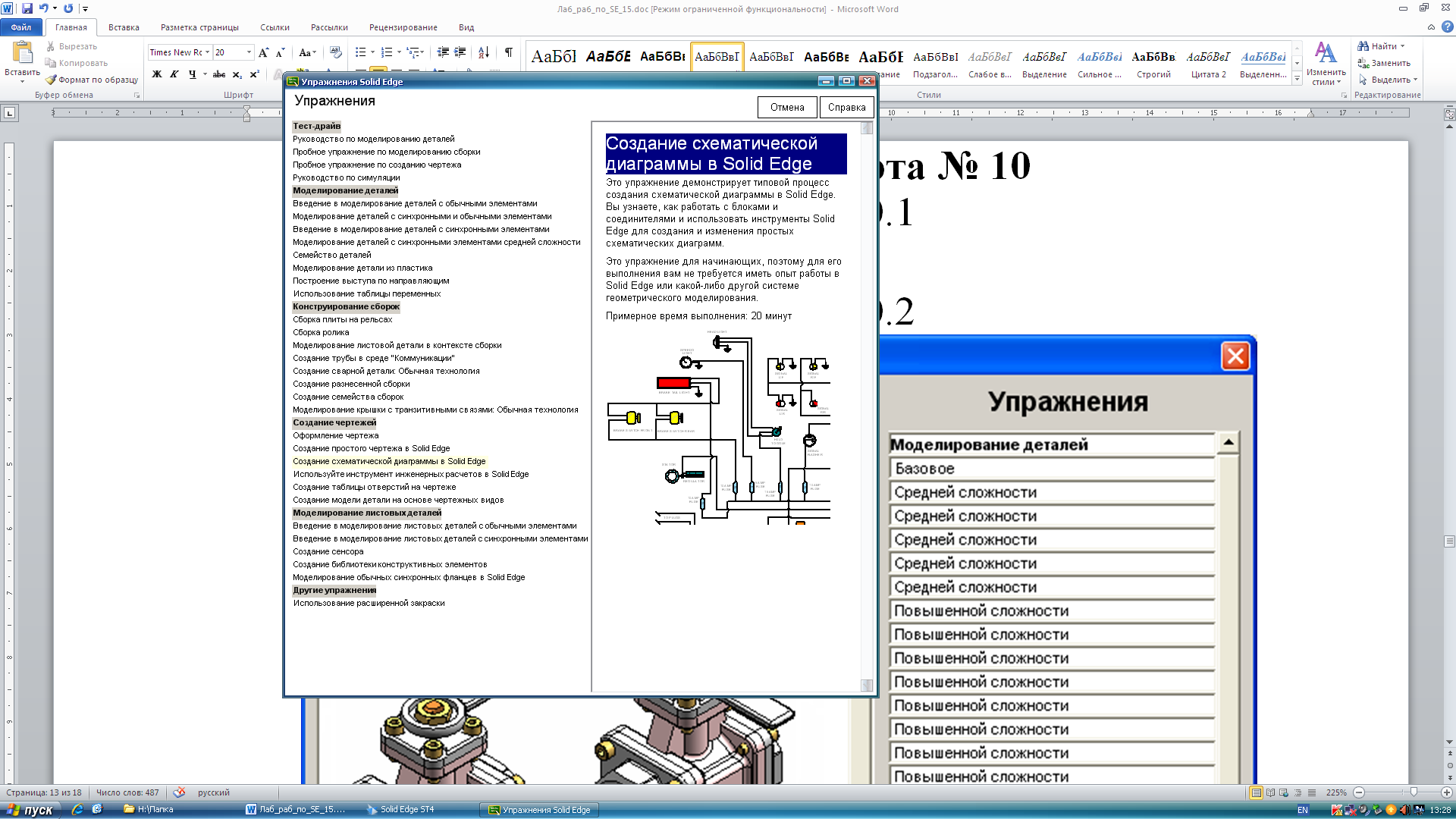Switch to Web Layout view icon

click(x=1284, y=792)
